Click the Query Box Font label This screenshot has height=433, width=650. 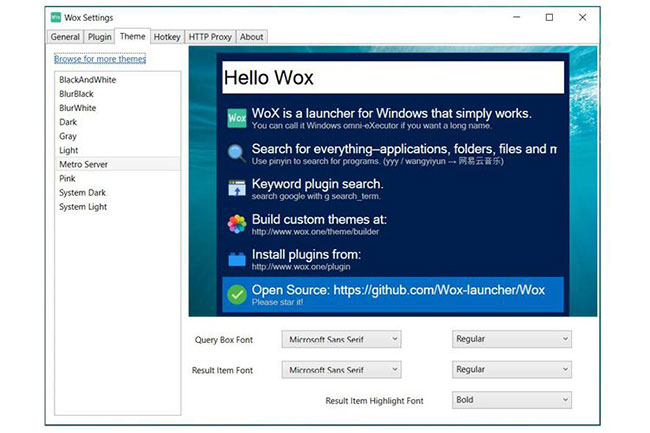[224, 340]
